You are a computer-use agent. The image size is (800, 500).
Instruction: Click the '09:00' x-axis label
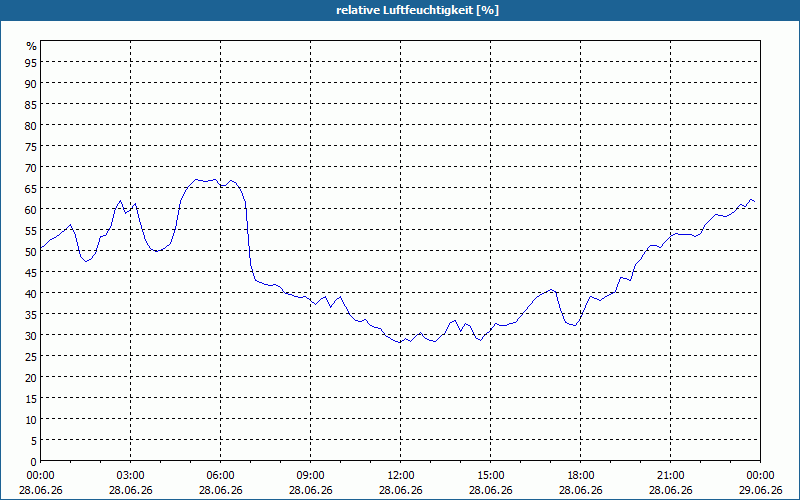coord(310,476)
